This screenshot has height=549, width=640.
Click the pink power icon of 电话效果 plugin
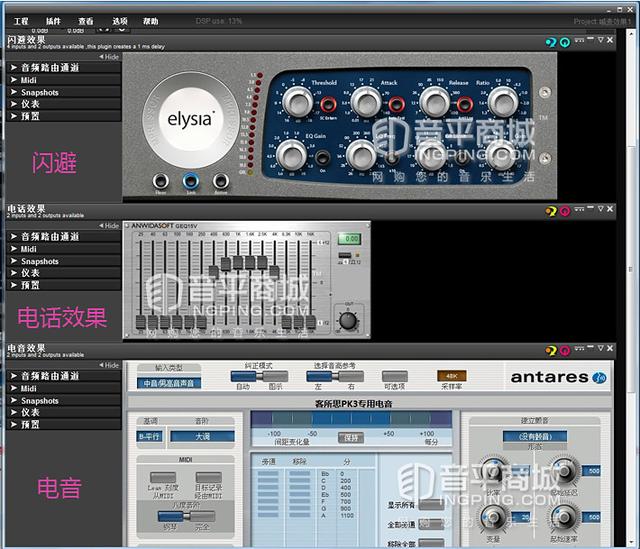point(565,211)
